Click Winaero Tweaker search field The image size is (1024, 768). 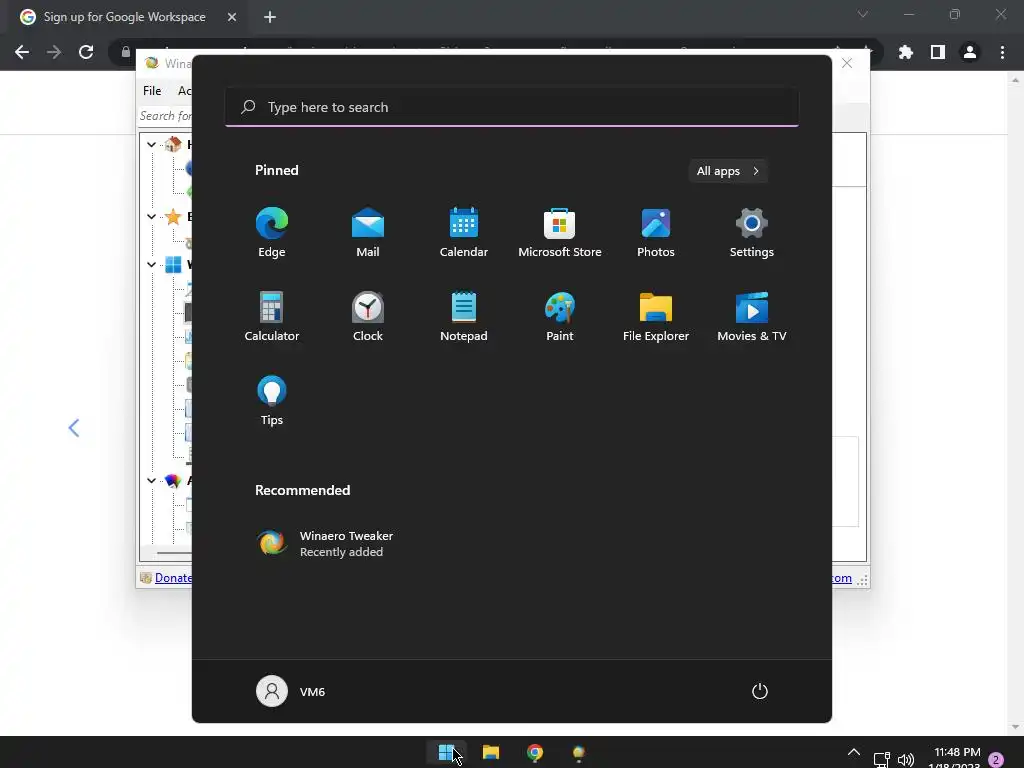coord(166,116)
